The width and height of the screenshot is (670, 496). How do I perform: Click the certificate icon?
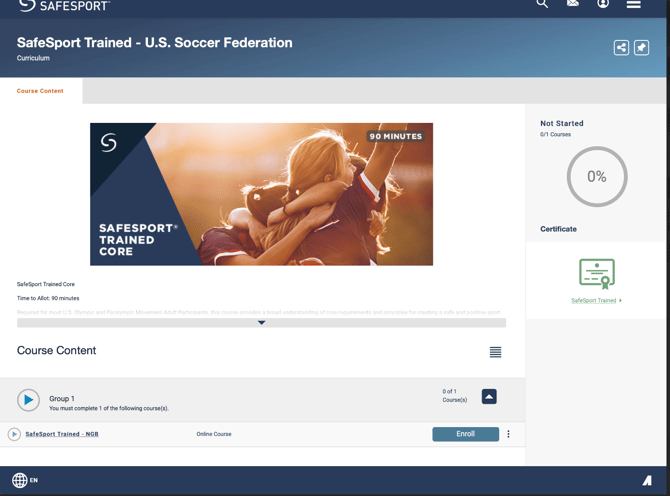597,273
